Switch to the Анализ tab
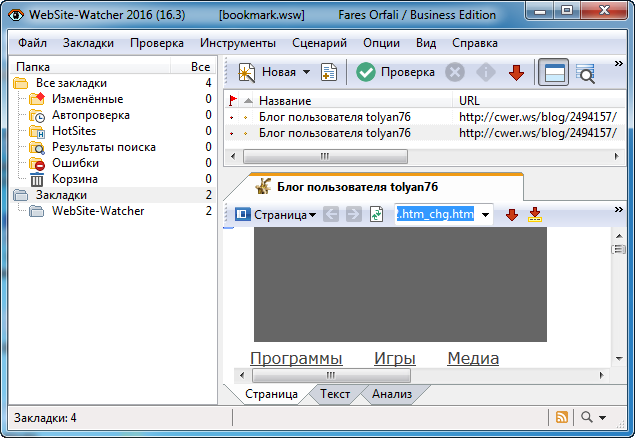 click(391, 394)
